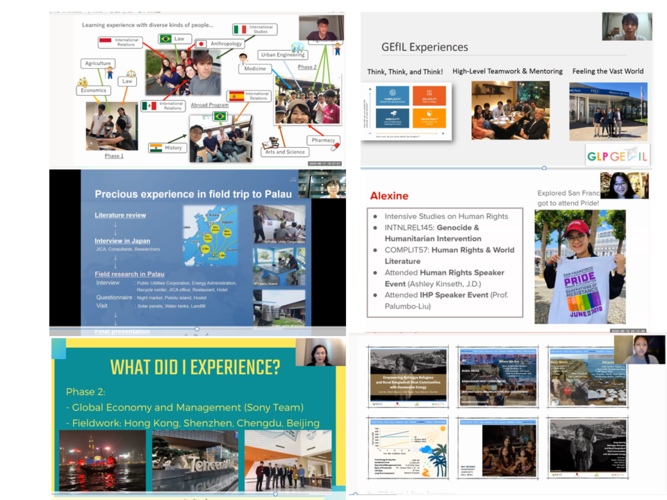
Task: Open the Field research in Palau link
Action: (129, 274)
